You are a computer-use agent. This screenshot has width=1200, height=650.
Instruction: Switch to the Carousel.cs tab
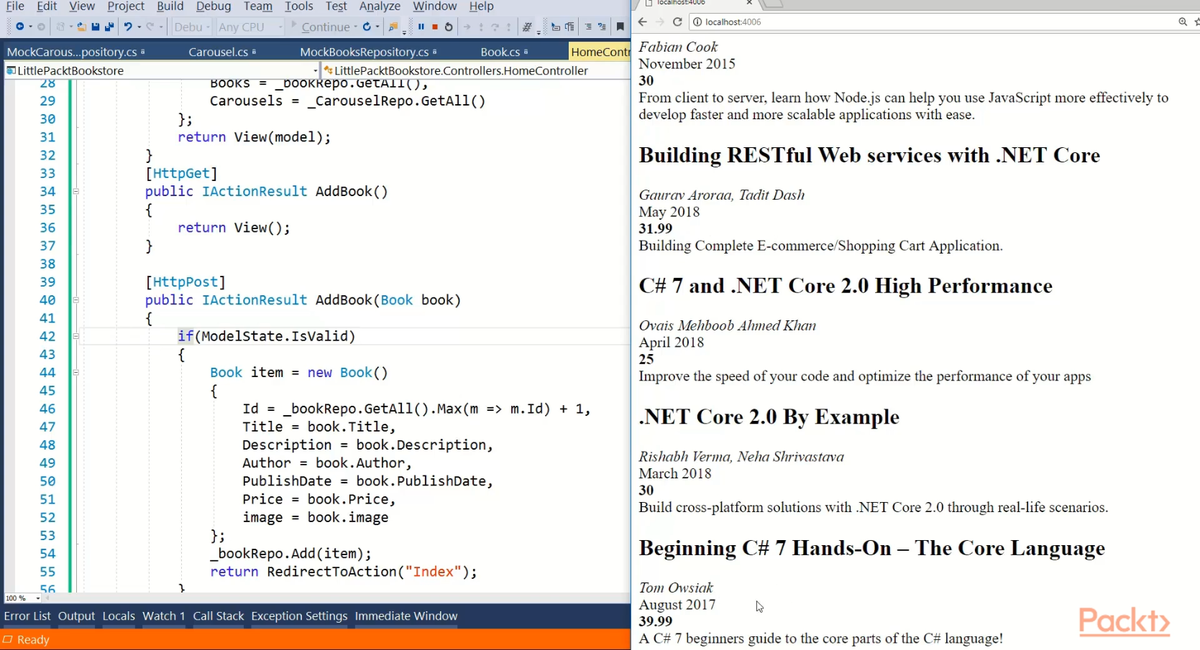coord(222,52)
